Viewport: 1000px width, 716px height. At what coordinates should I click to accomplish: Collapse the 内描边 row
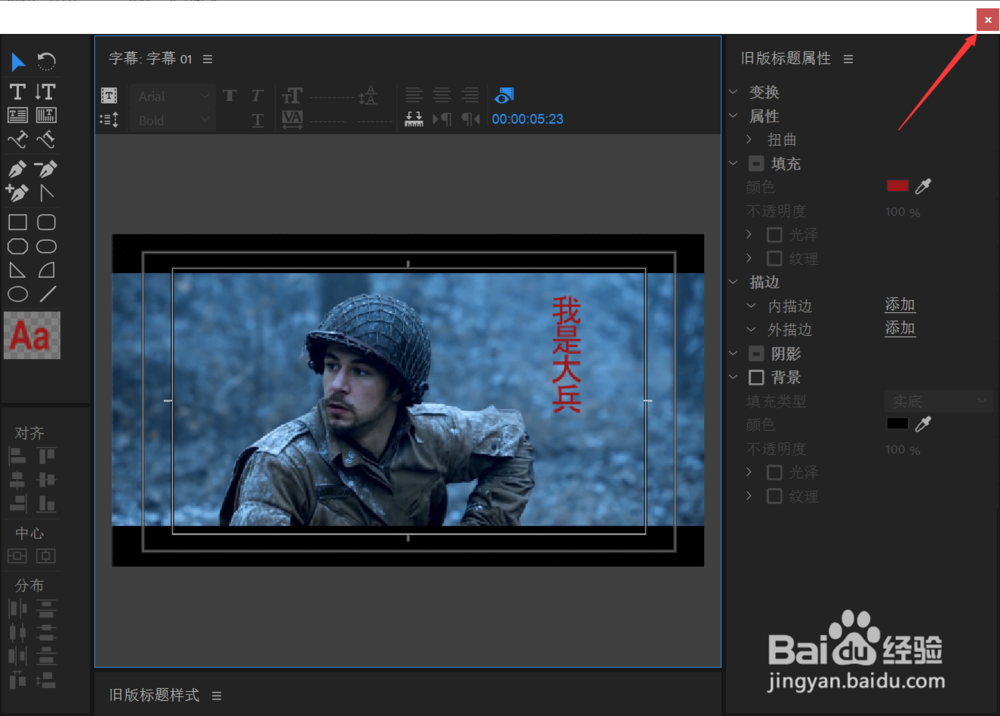(x=751, y=306)
